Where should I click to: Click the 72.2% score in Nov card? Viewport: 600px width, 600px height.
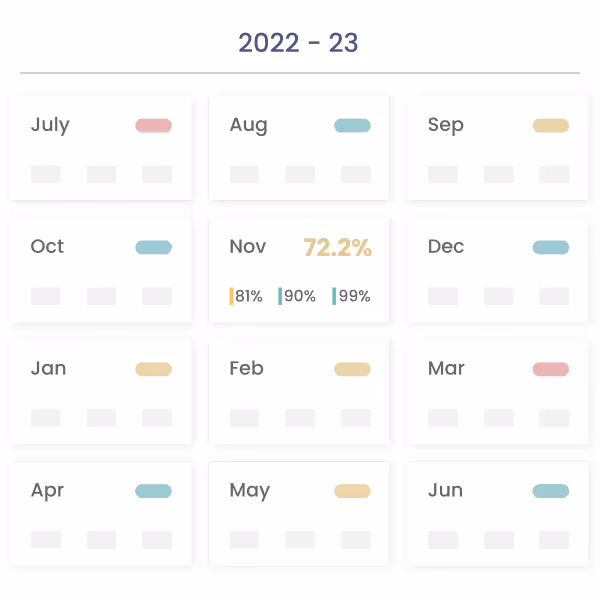point(337,248)
